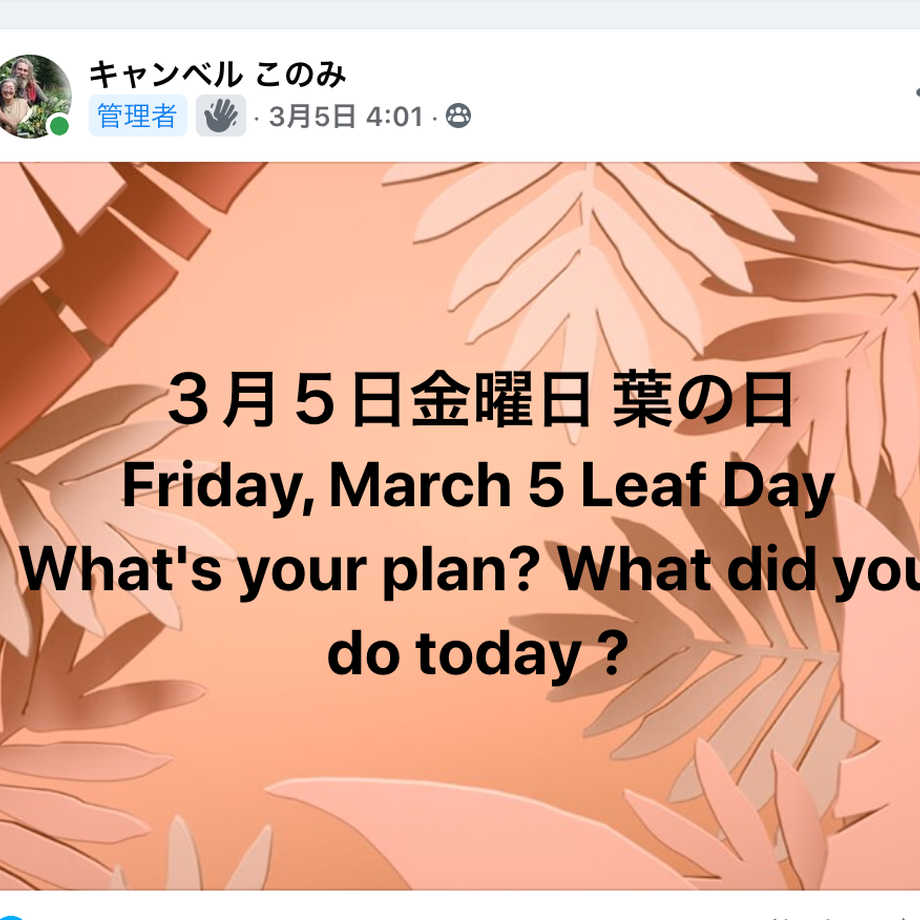Click the blue reaction icon below the post
The image size is (920, 920).
click(11, 916)
